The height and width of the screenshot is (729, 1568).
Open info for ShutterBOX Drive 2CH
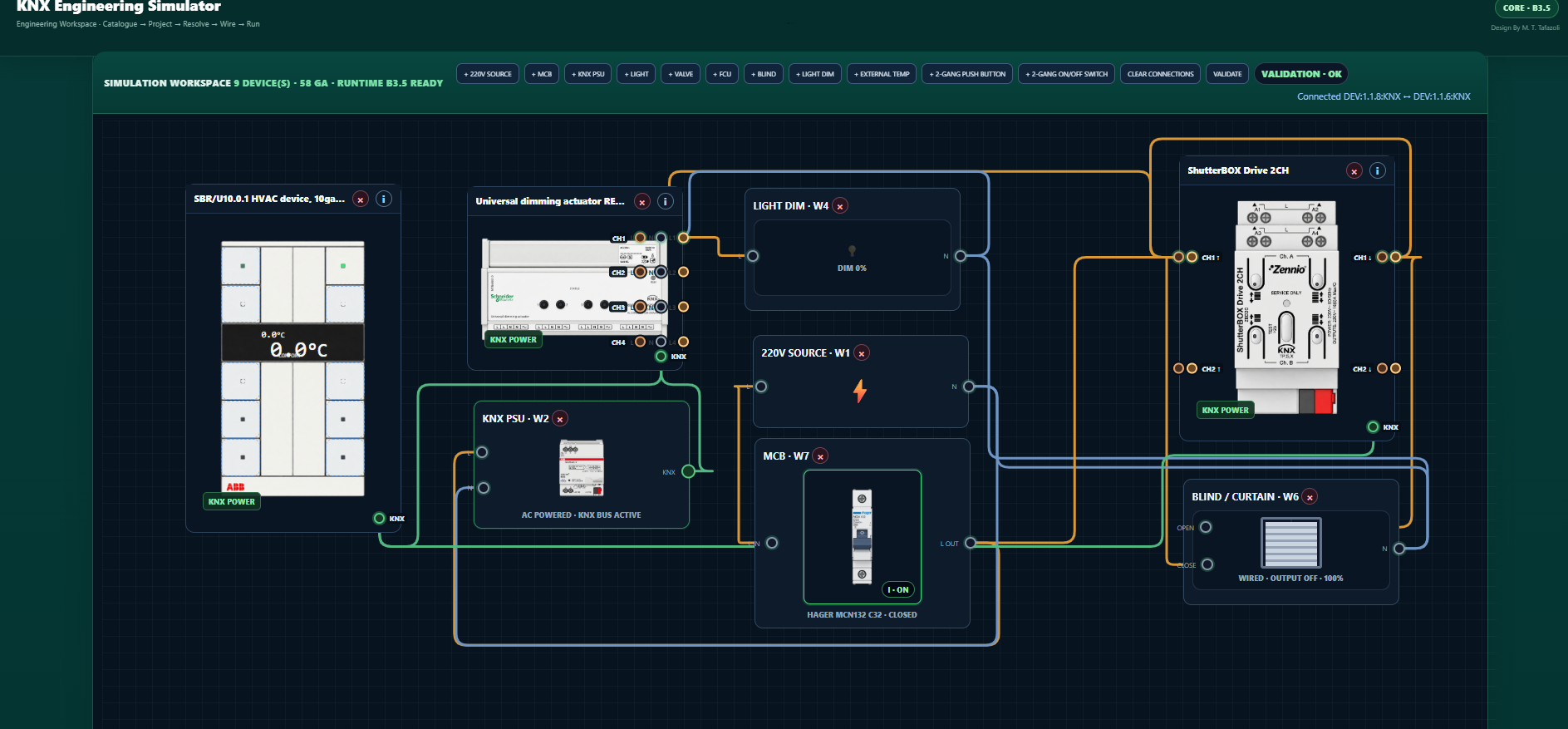click(1378, 171)
